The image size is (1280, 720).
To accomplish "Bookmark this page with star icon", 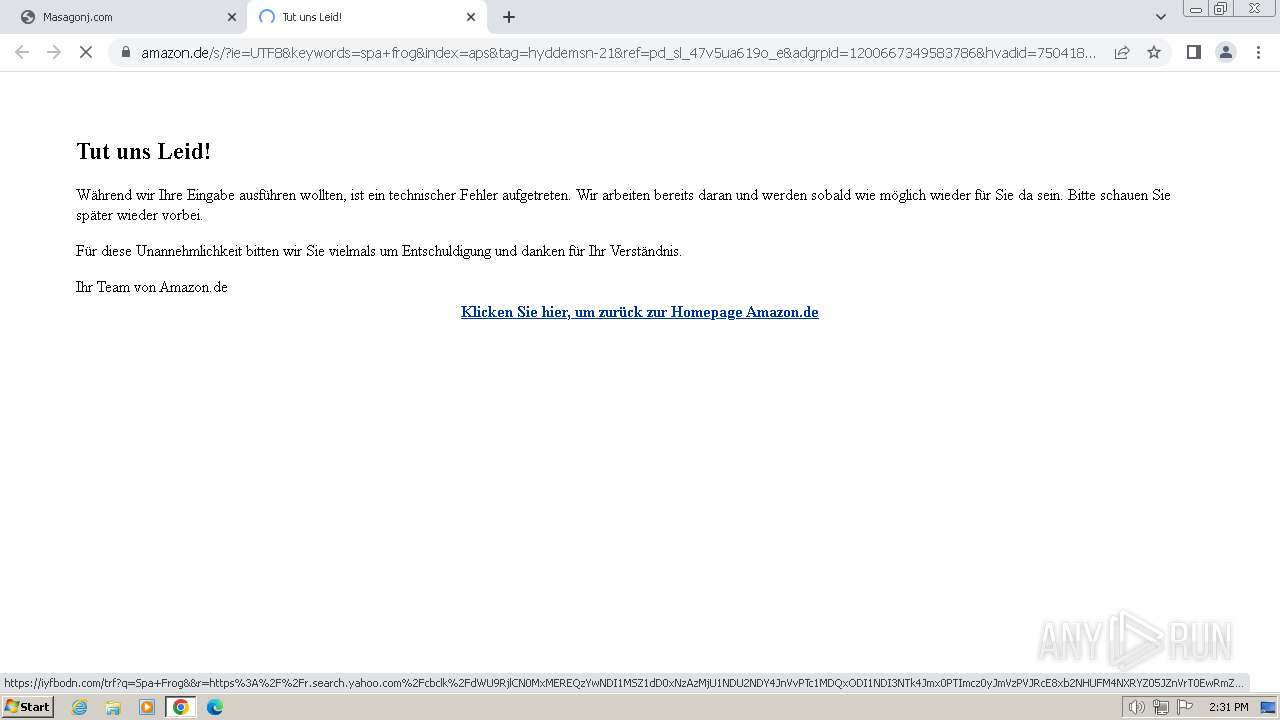I will [x=1154, y=52].
